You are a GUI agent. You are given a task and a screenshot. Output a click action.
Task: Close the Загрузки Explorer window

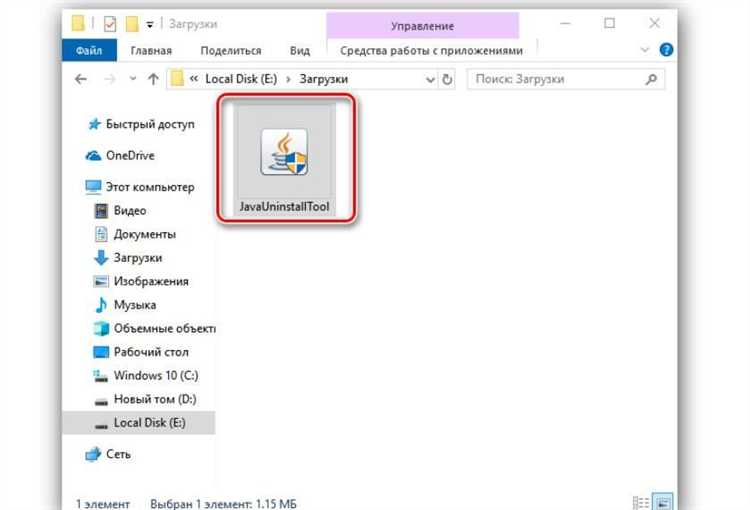[x=654, y=23]
